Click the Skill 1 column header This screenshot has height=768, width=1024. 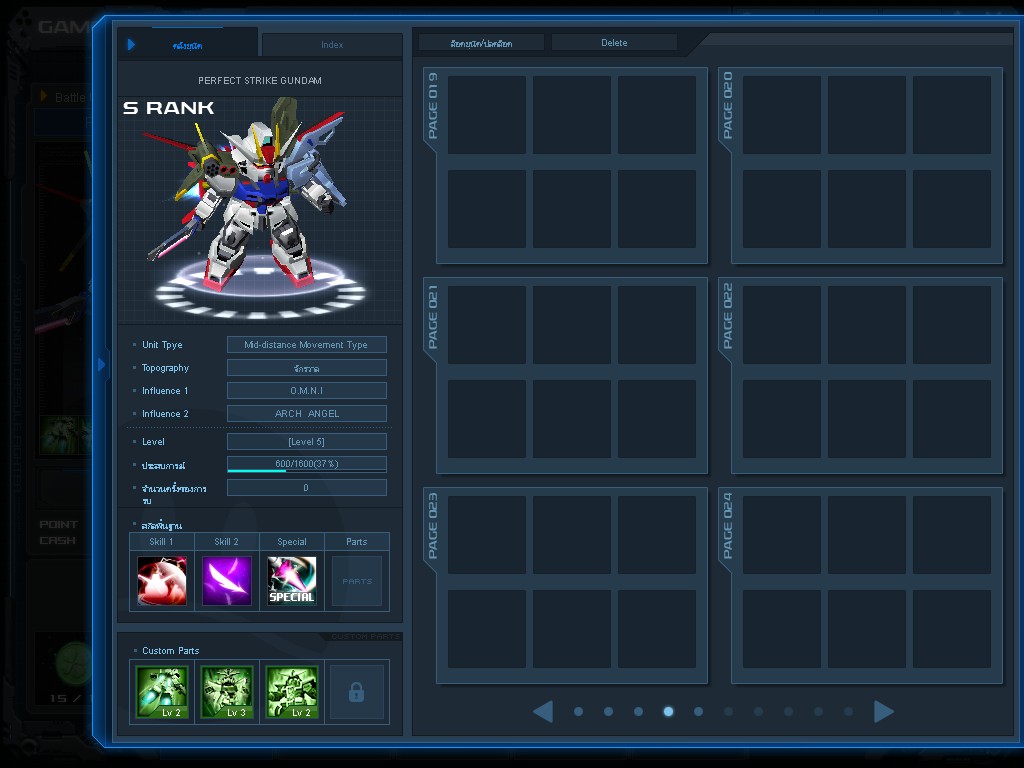[x=161, y=541]
